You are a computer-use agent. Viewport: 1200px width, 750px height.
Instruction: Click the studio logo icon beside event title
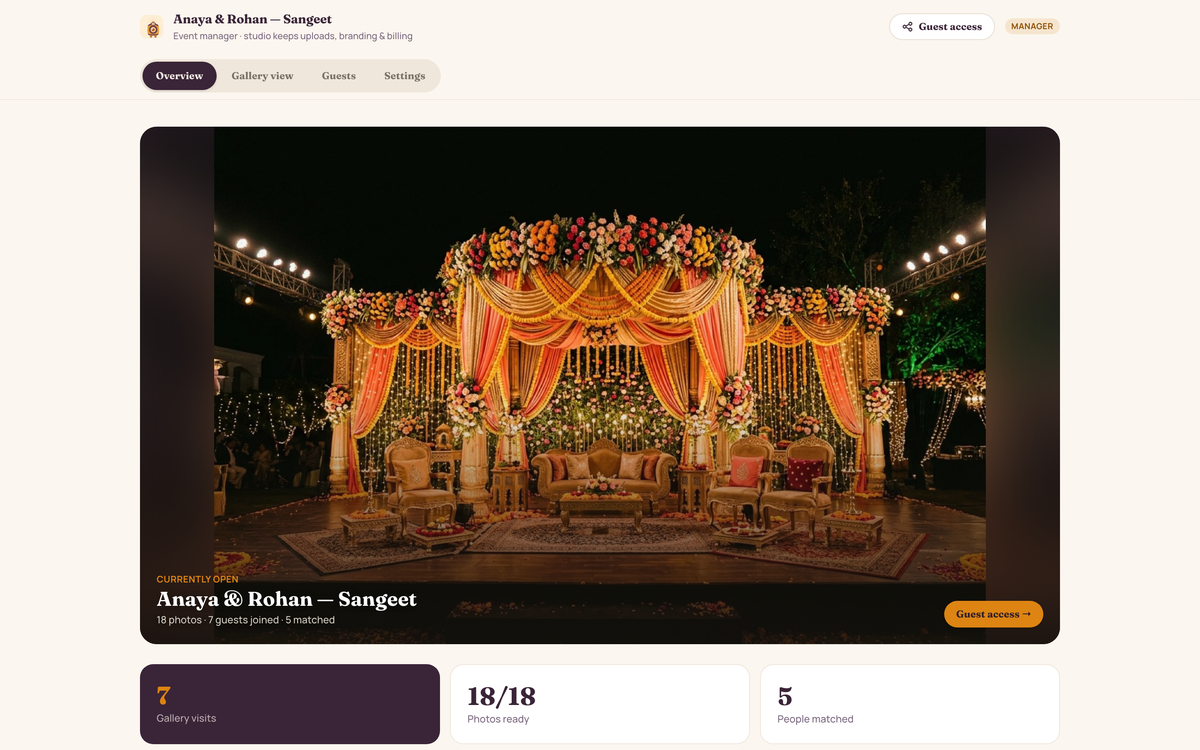click(153, 28)
